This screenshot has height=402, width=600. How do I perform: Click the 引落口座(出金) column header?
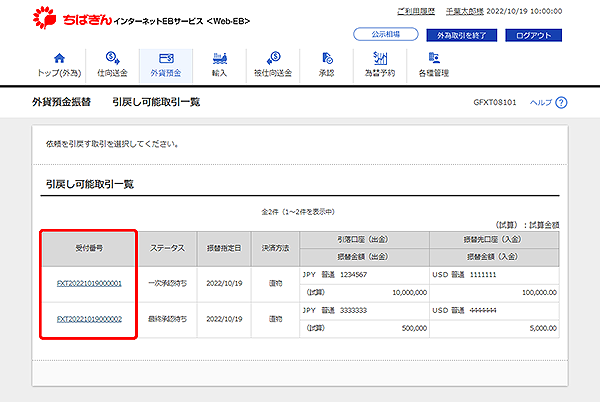click(x=363, y=239)
